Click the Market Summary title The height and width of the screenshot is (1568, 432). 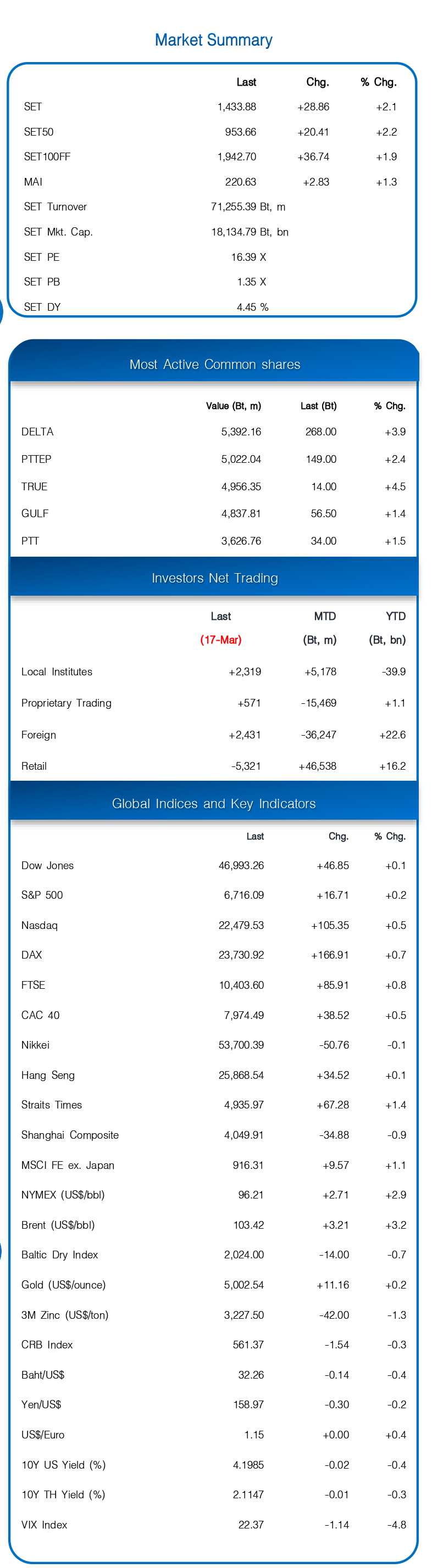(x=213, y=40)
